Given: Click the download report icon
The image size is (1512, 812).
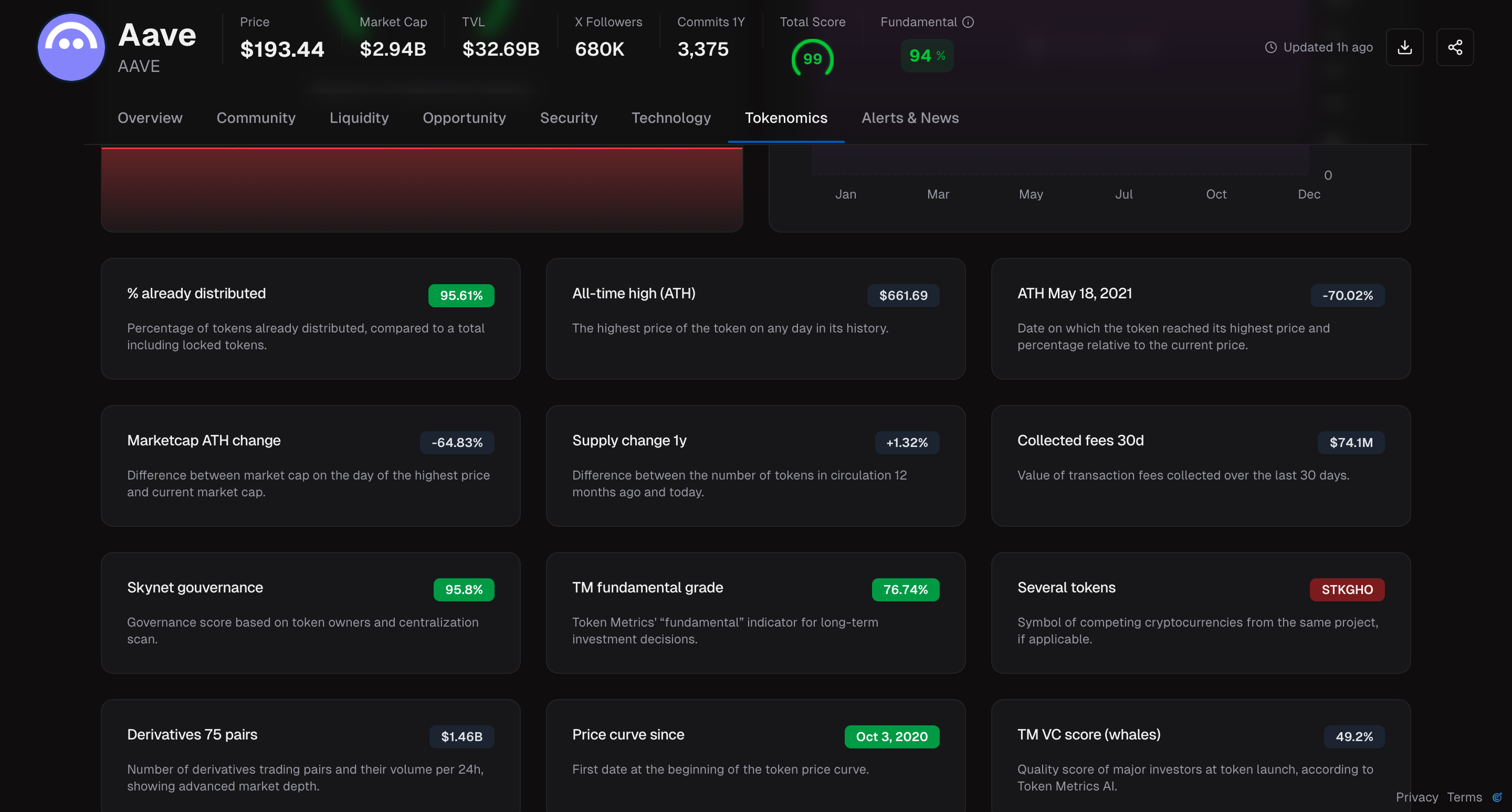Looking at the screenshot, I should pos(1405,47).
